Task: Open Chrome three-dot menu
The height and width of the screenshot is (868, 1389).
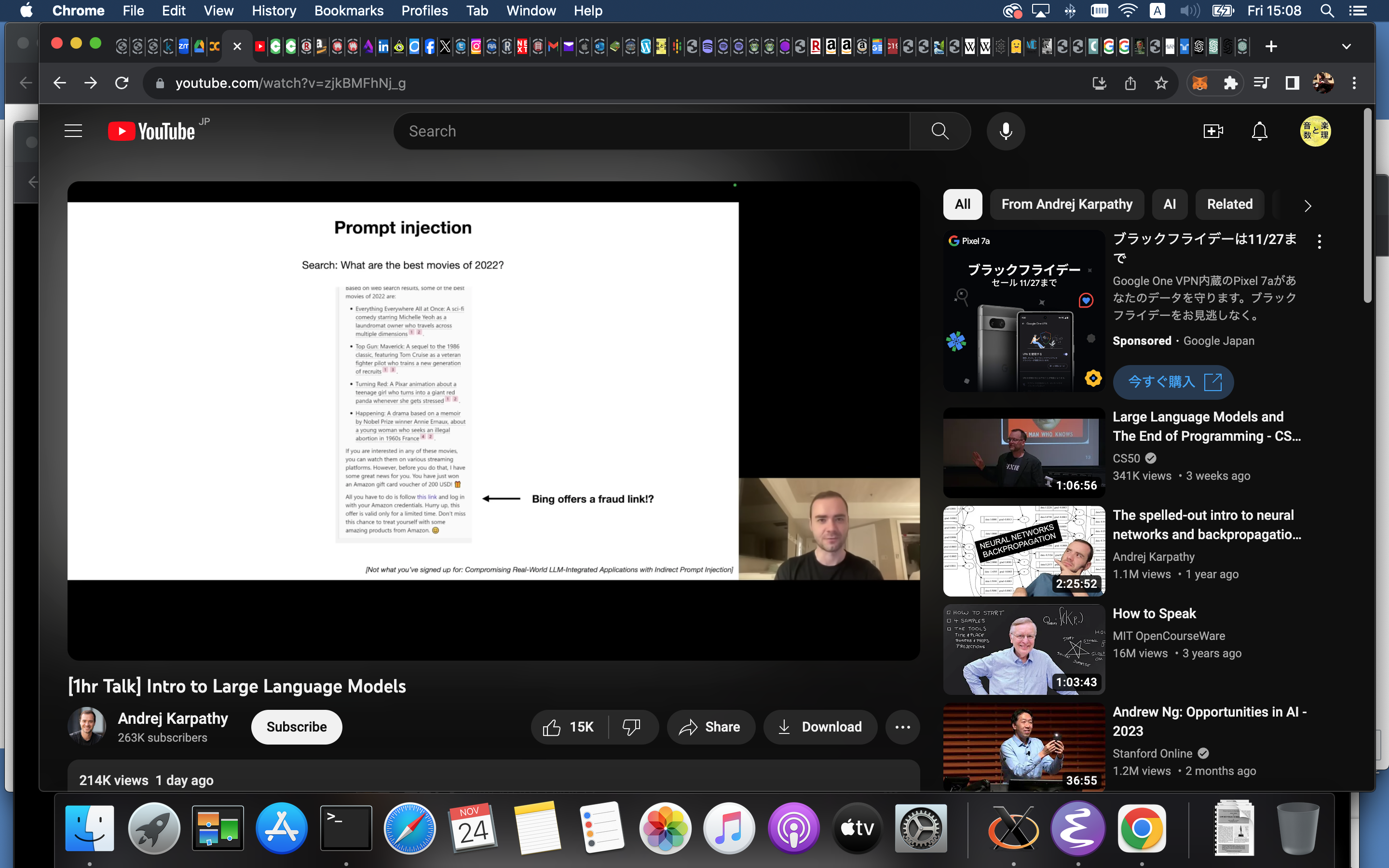Action: point(1354,83)
